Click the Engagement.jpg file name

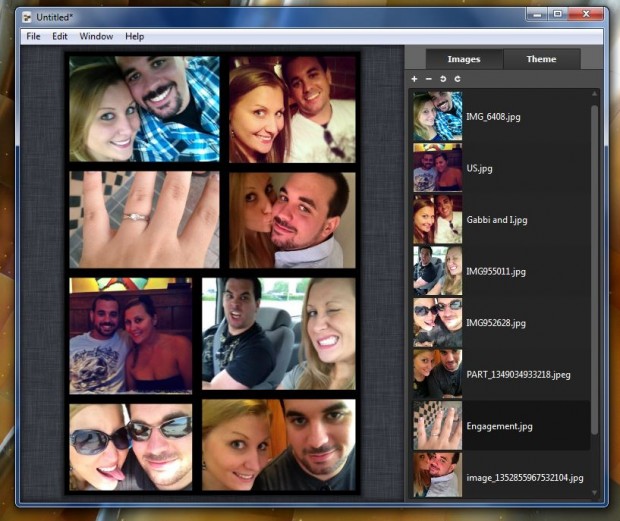tap(499, 426)
